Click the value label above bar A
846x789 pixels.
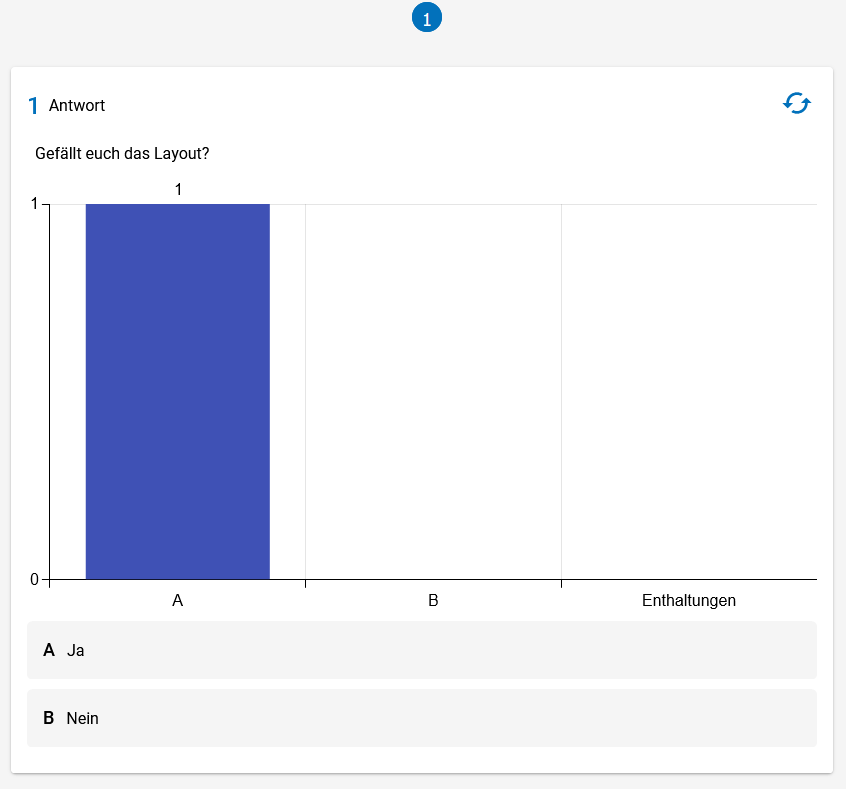coord(178,189)
